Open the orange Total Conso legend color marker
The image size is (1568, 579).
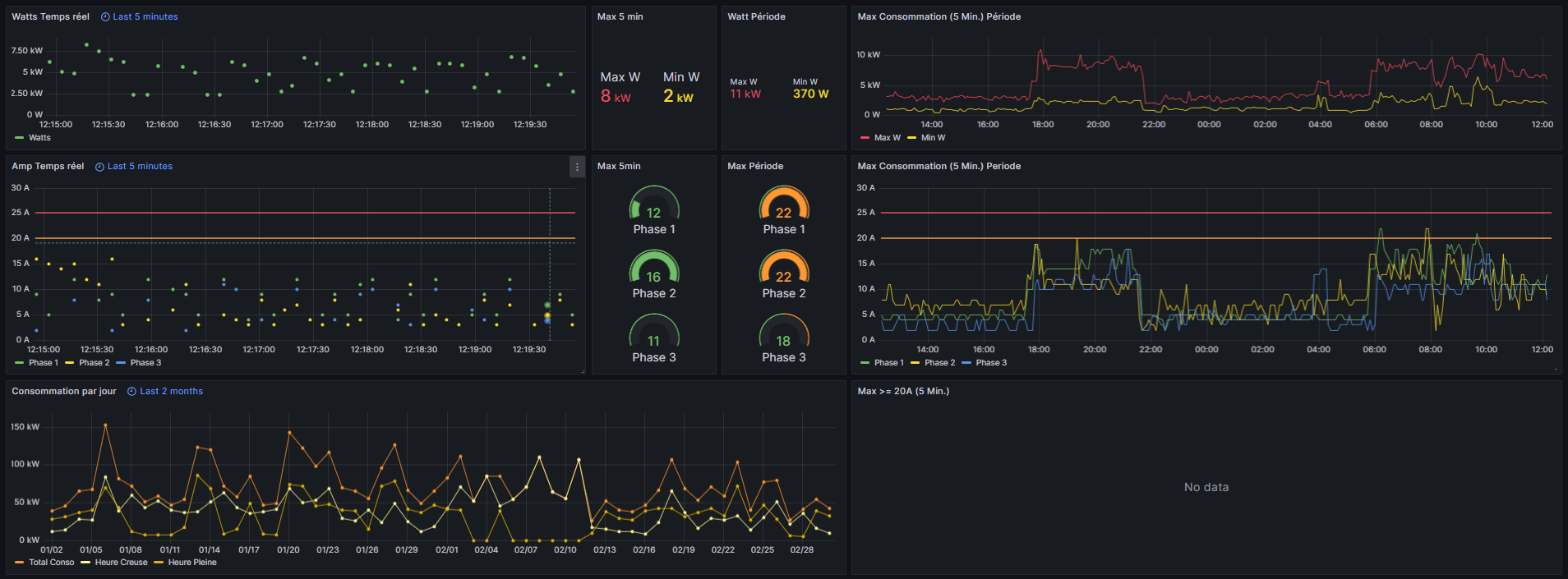20,563
